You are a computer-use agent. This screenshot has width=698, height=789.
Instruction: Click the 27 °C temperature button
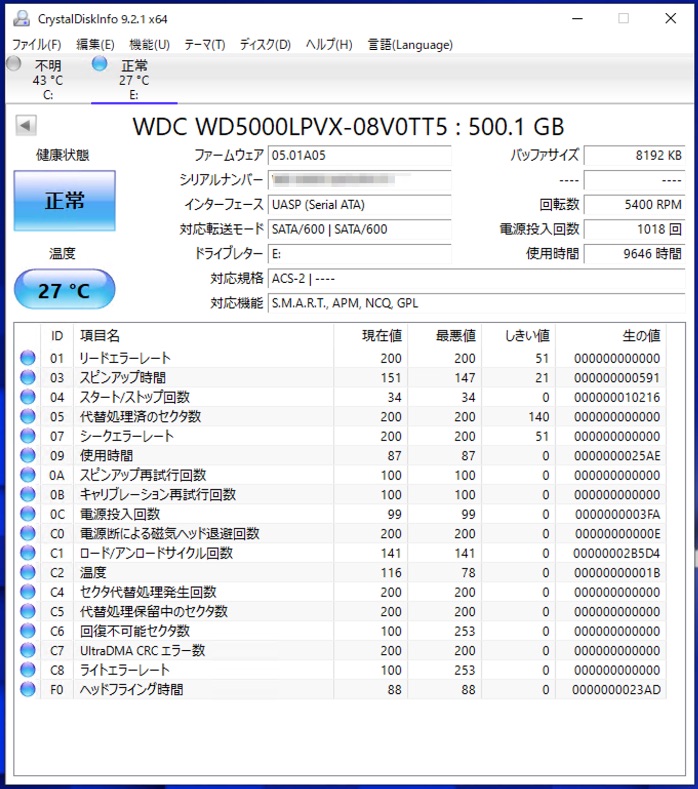pos(64,289)
